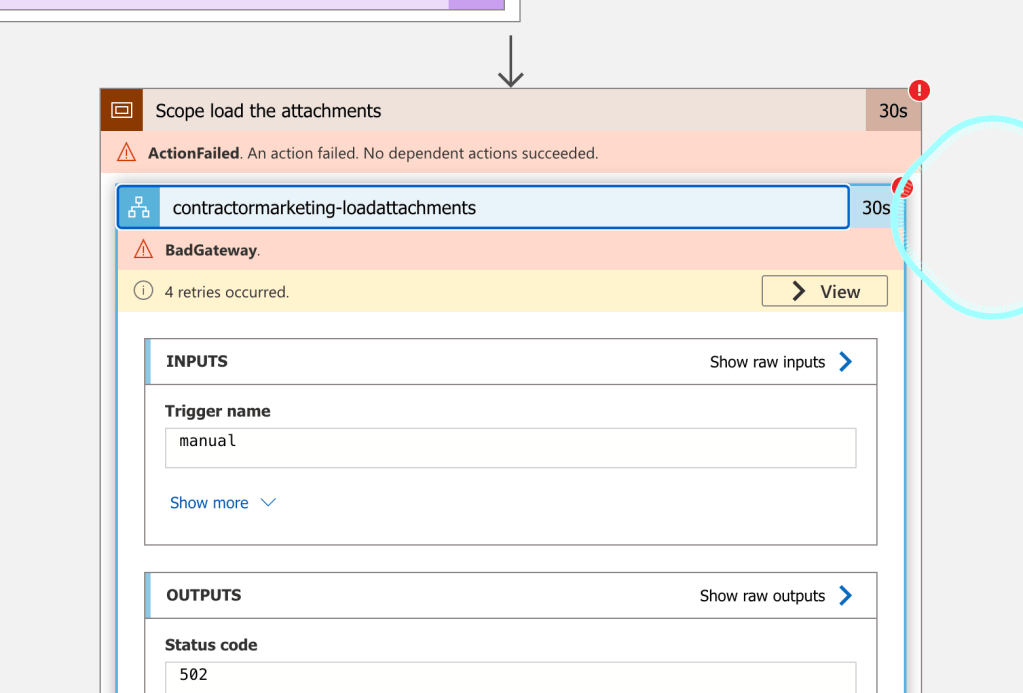
Task: Click the Trigger name field with manual
Action: point(511,448)
